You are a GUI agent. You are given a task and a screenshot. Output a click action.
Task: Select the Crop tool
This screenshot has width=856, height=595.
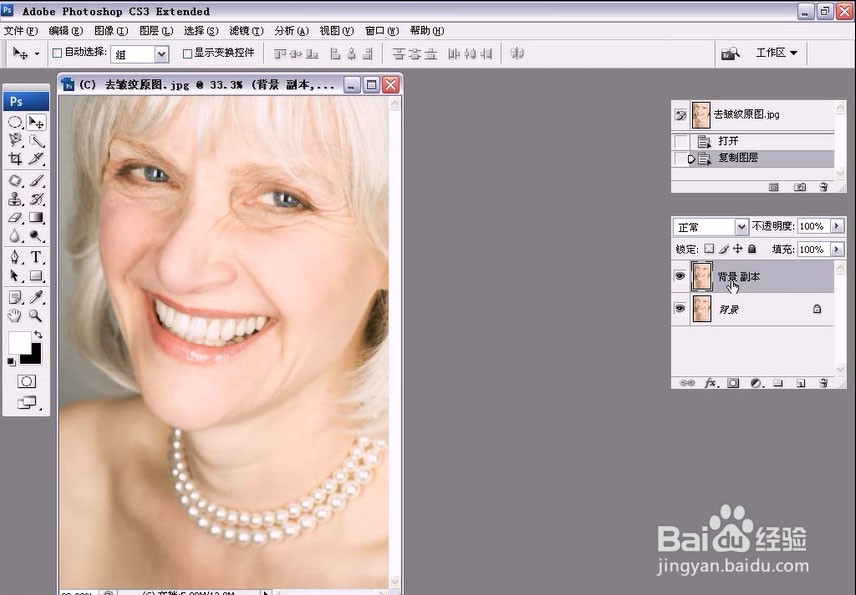[x=15, y=158]
